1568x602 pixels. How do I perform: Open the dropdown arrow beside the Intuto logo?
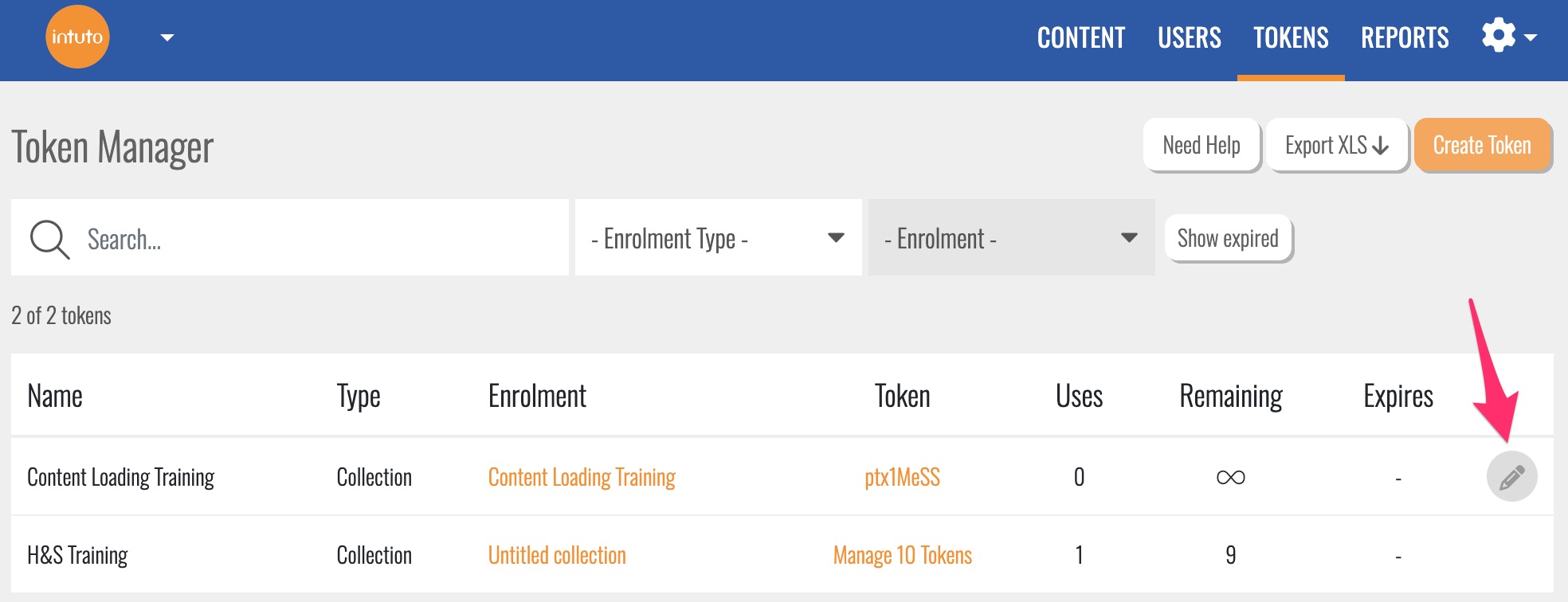167,37
